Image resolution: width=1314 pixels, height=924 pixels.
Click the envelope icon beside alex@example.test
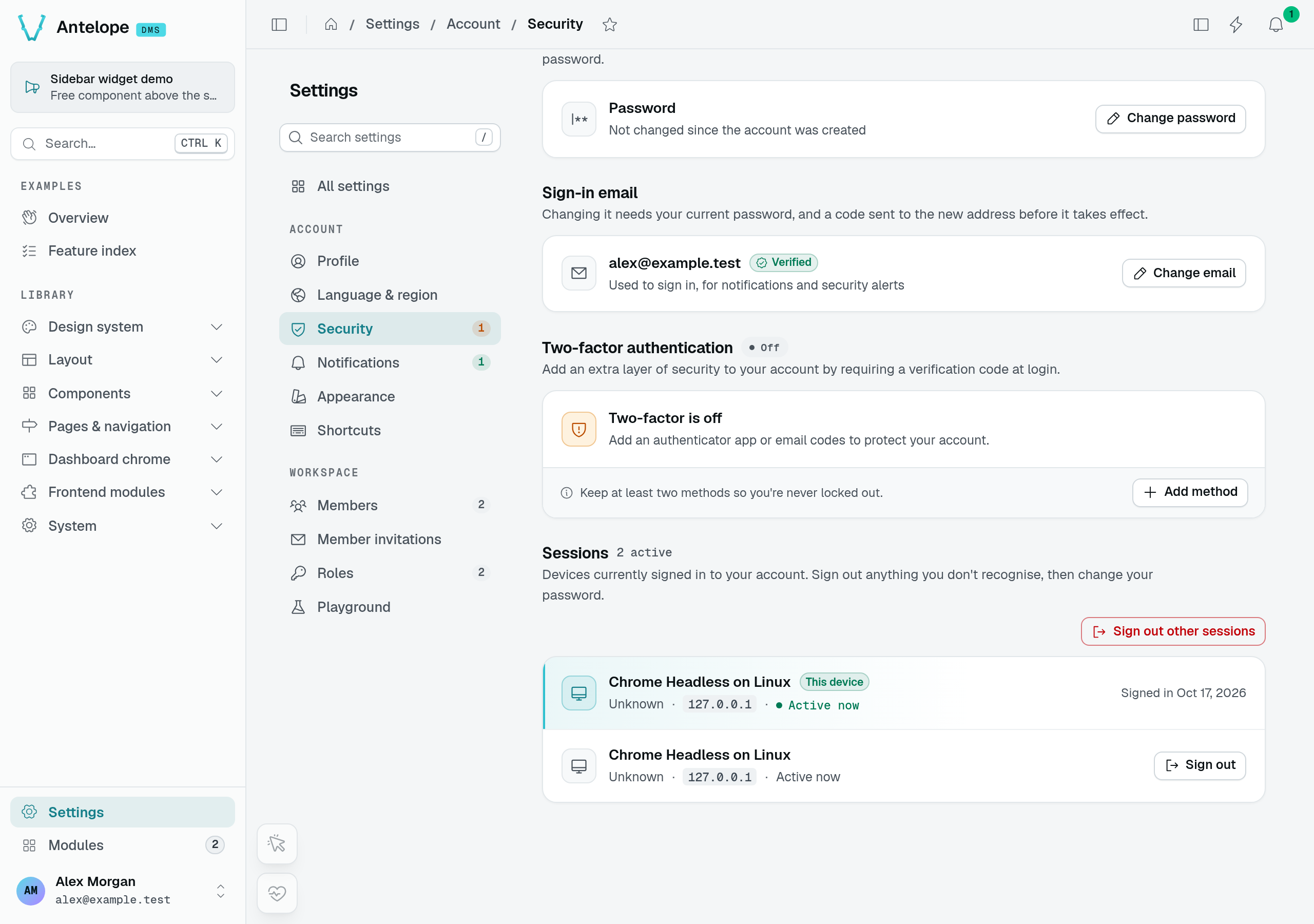coord(578,273)
